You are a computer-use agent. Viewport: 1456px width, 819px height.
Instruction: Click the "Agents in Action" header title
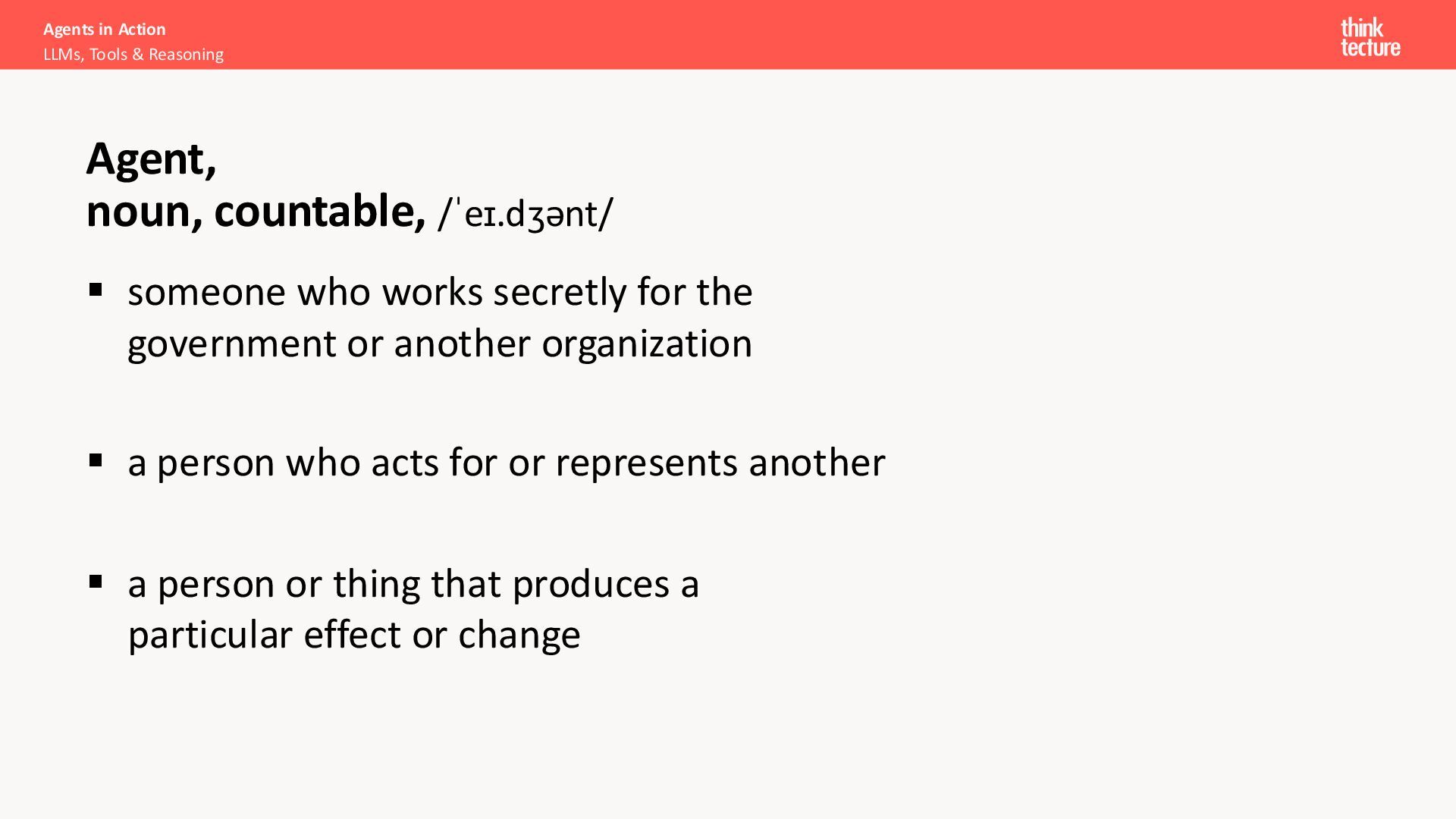pos(104,30)
